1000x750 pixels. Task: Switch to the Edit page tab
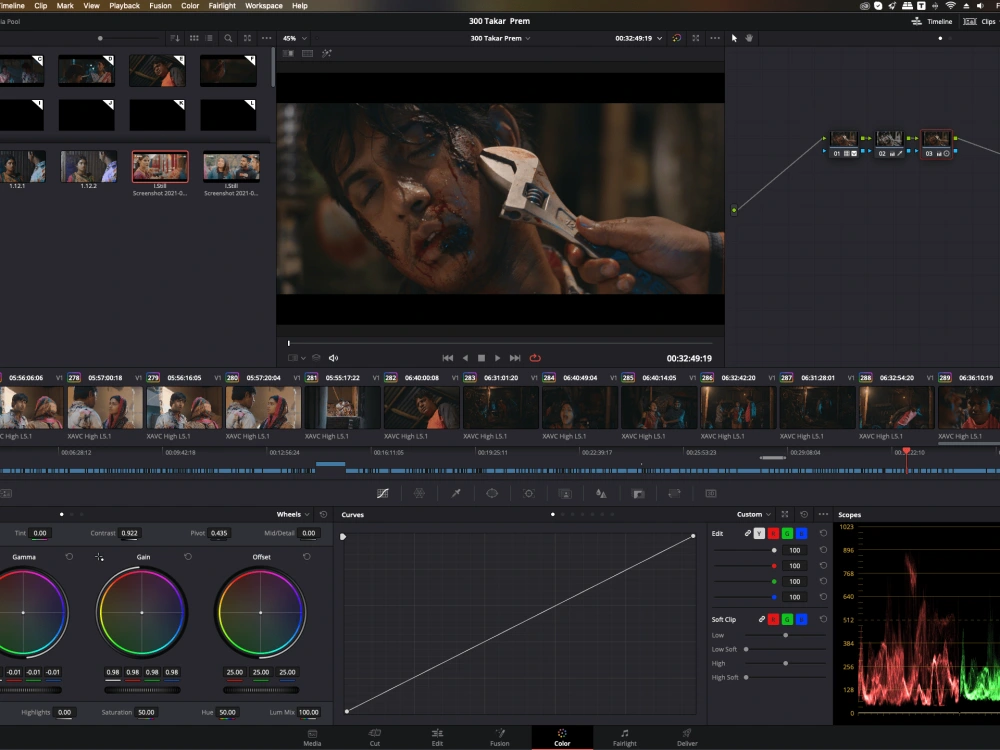[x=437, y=737]
